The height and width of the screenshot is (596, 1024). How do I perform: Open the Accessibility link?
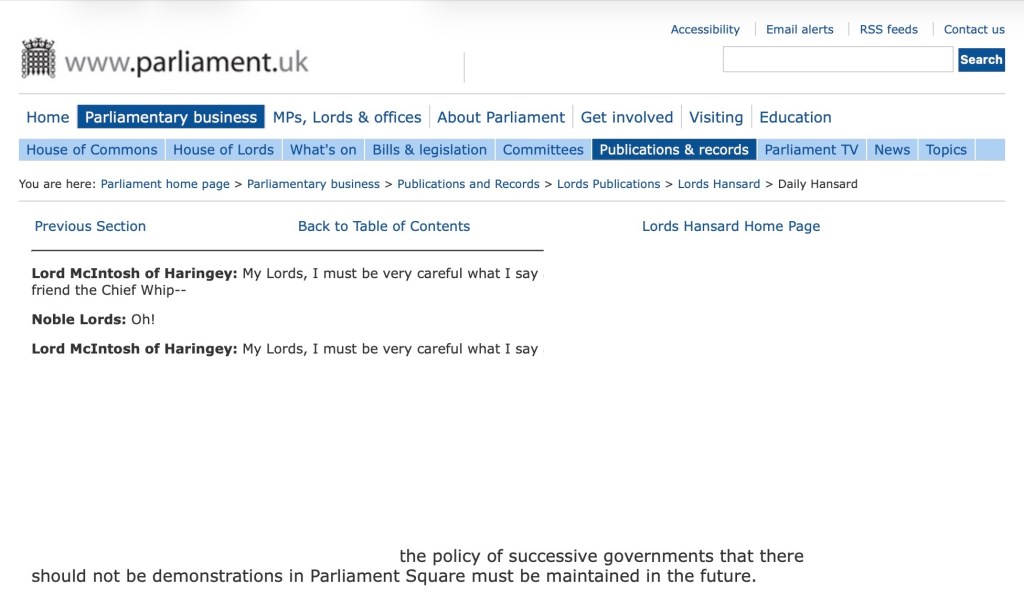[705, 30]
